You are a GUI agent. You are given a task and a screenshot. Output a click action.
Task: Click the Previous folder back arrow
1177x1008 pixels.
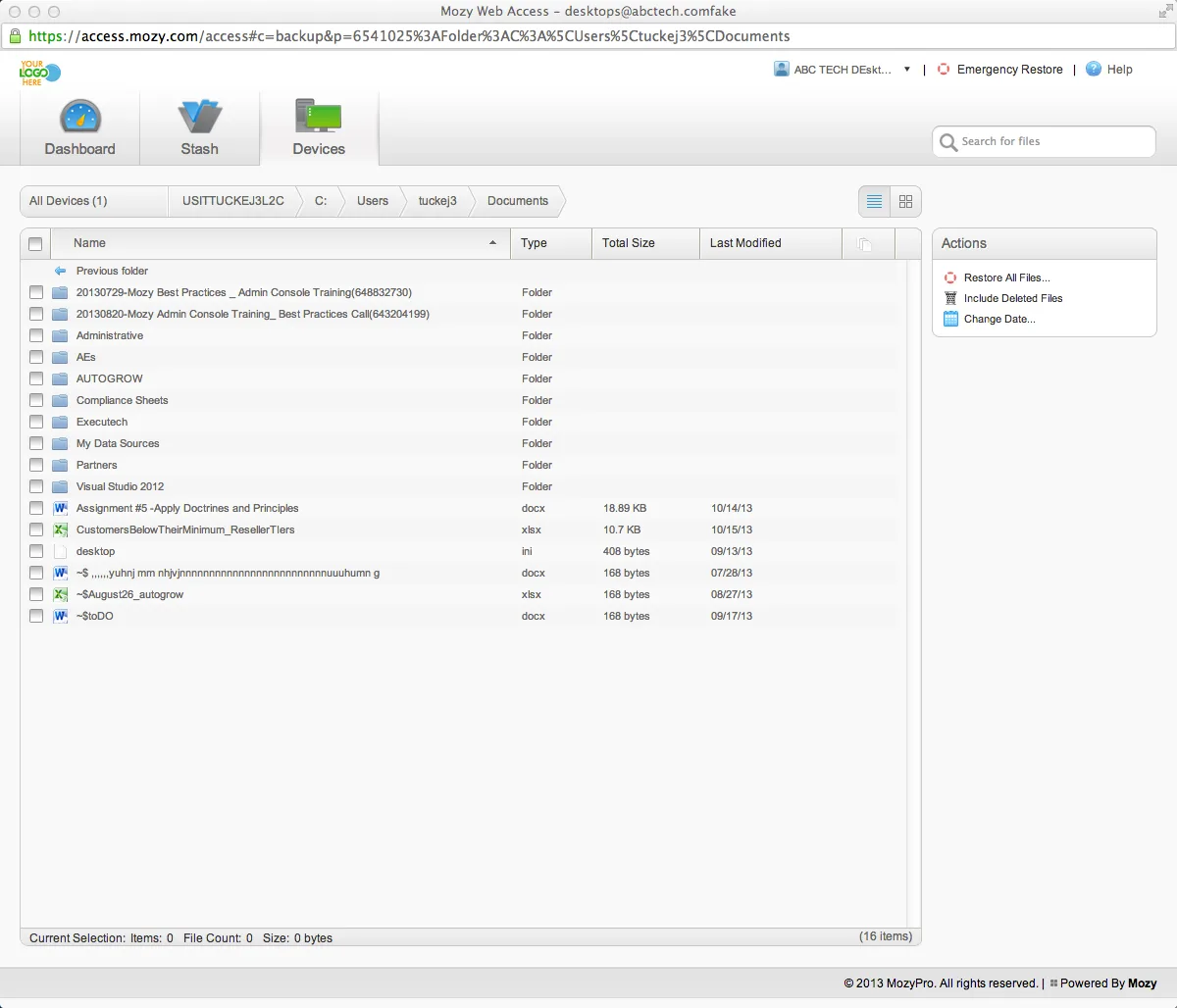pyautogui.click(x=61, y=271)
